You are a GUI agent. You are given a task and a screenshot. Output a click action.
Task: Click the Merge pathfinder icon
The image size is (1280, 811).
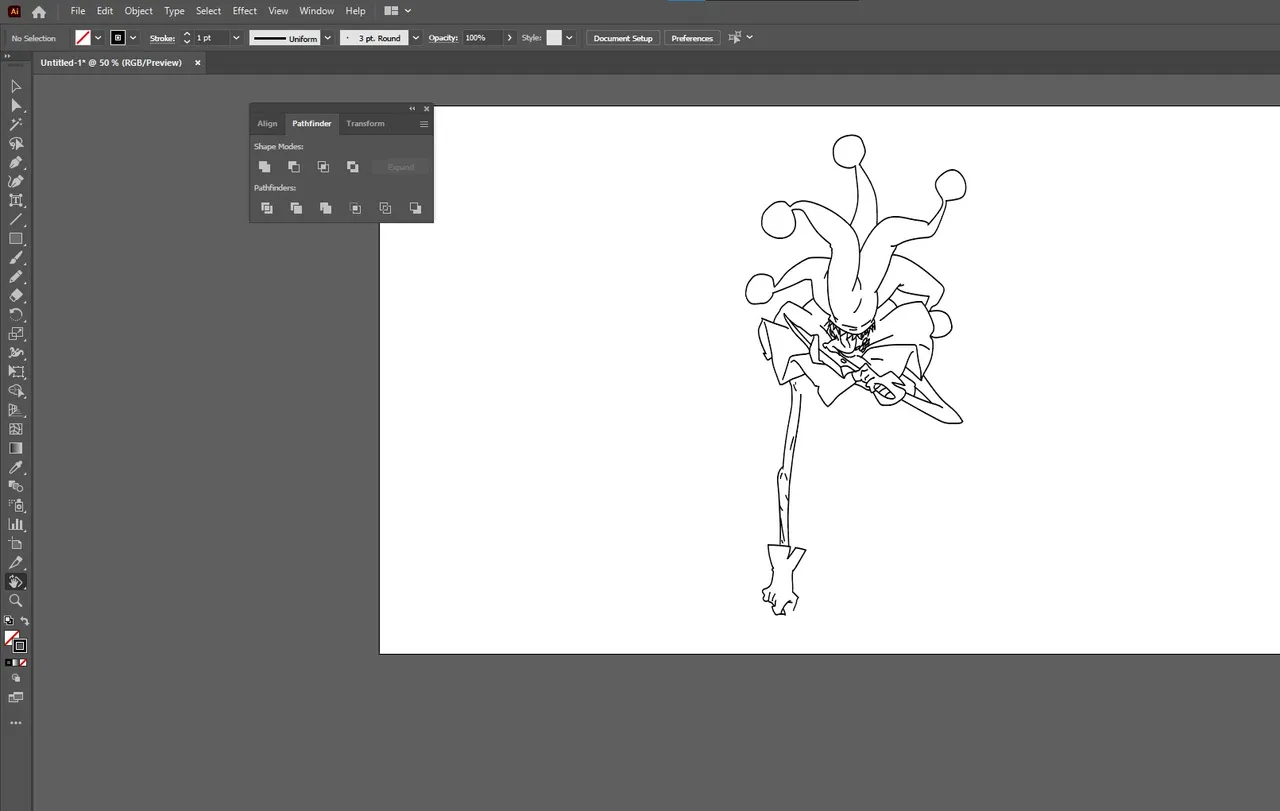(x=325, y=208)
